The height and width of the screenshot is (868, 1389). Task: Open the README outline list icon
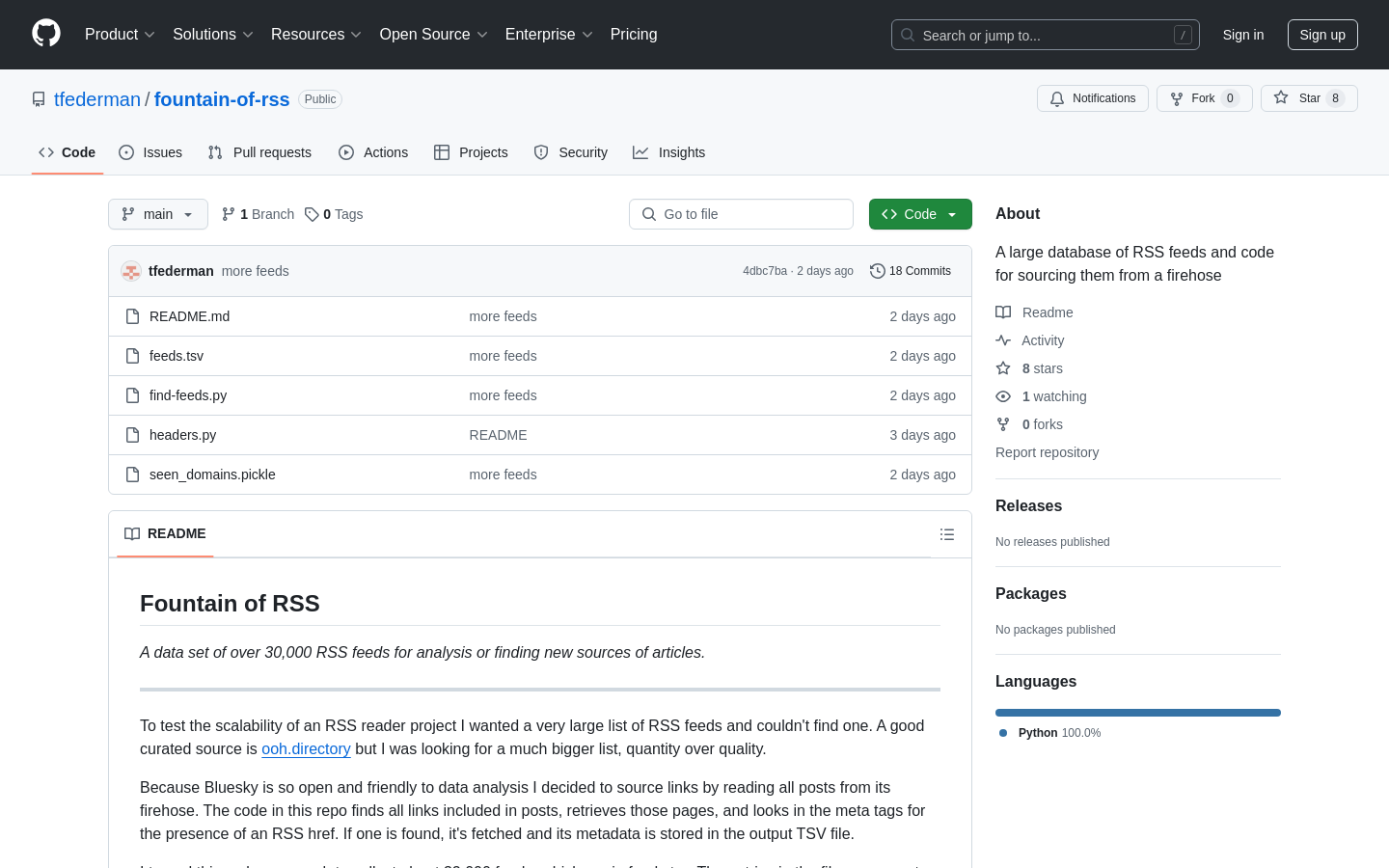pos(947,534)
